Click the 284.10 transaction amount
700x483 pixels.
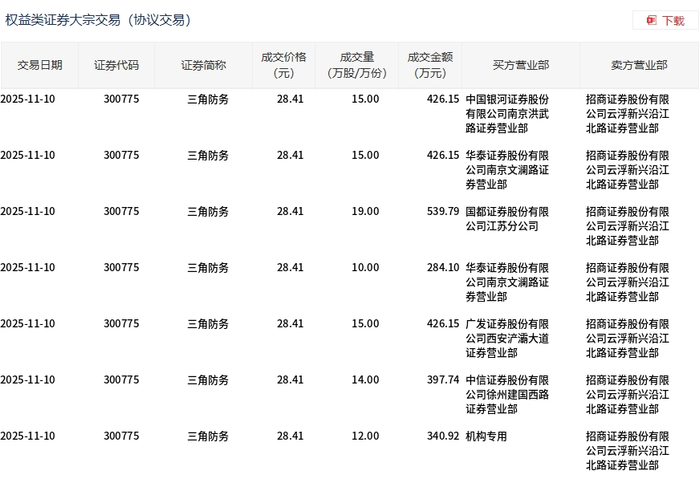click(443, 267)
